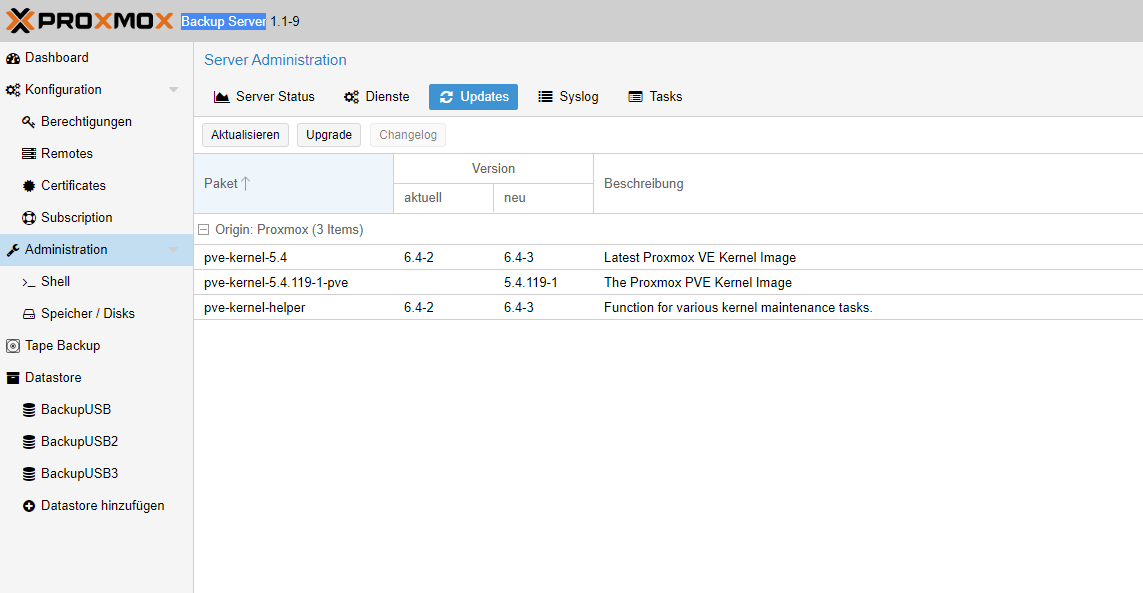Click the BackupUSB2 database icon
Viewport: 1143px width, 593px height.
tap(28, 442)
